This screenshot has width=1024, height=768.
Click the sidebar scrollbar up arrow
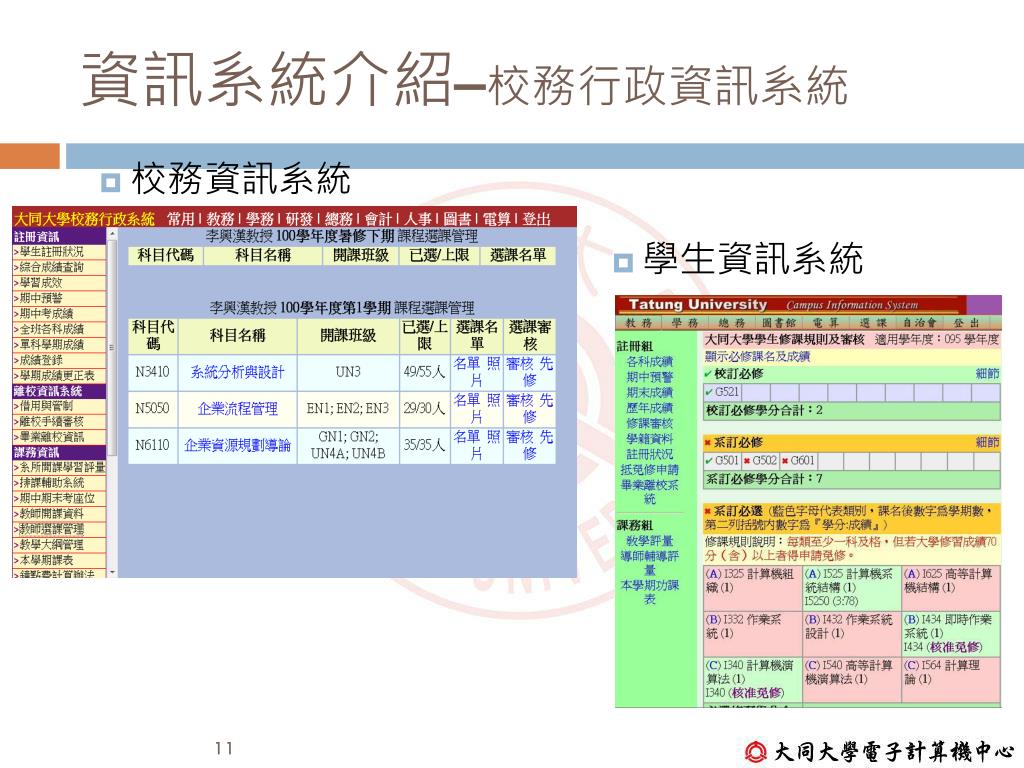[x=112, y=233]
